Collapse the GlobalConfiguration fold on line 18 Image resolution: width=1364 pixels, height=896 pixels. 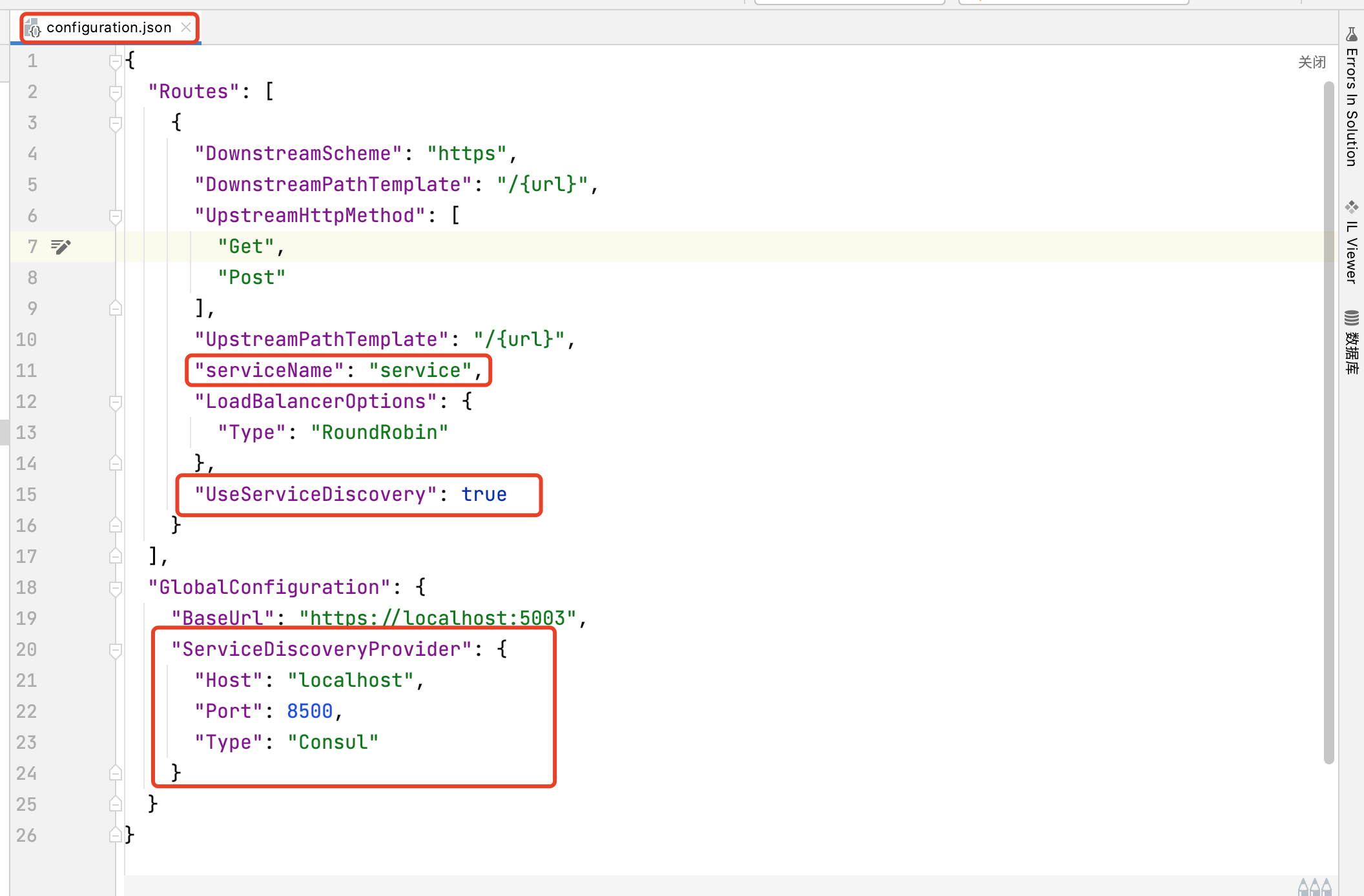coord(116,589)
